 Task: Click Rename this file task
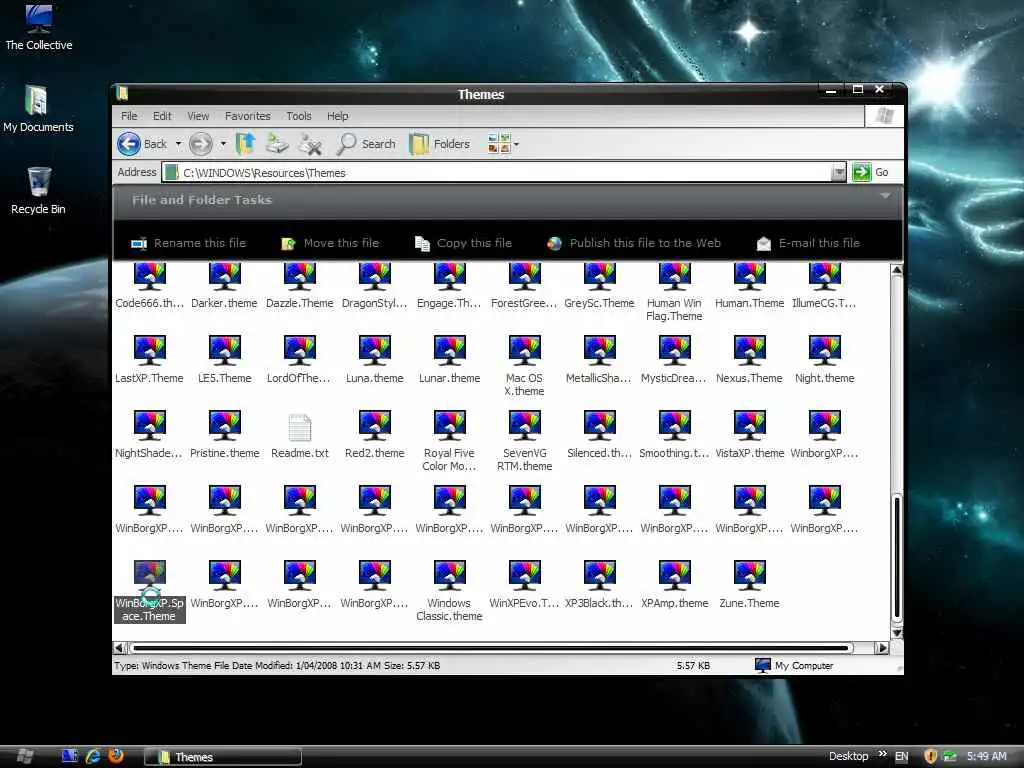tap(188, 243)
